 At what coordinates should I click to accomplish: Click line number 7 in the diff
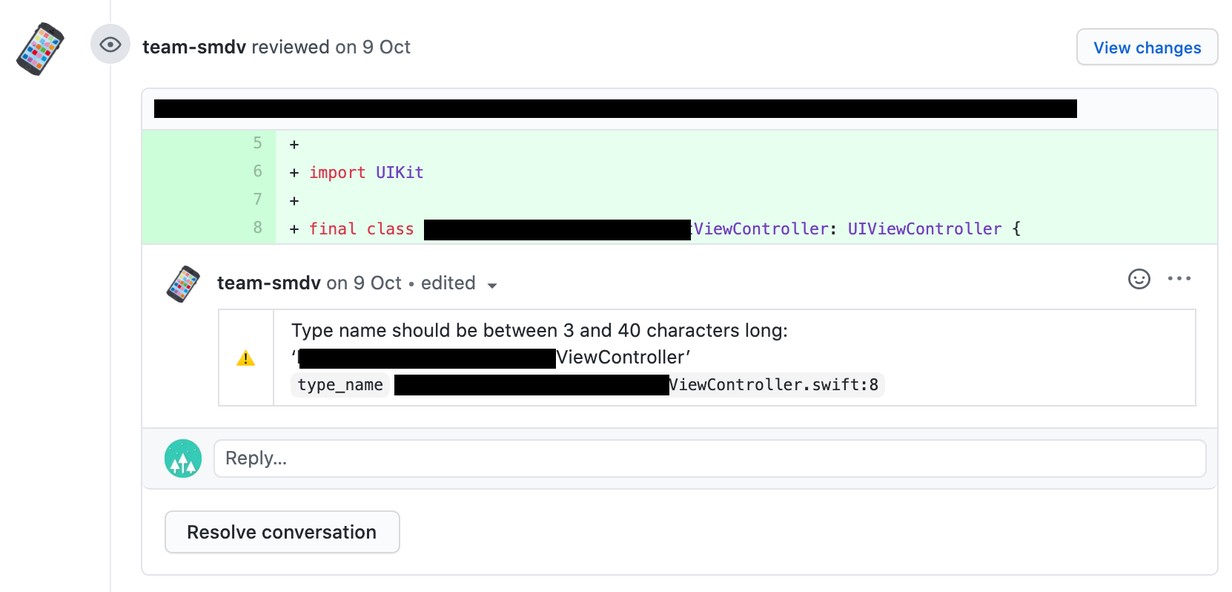[257, 200]
